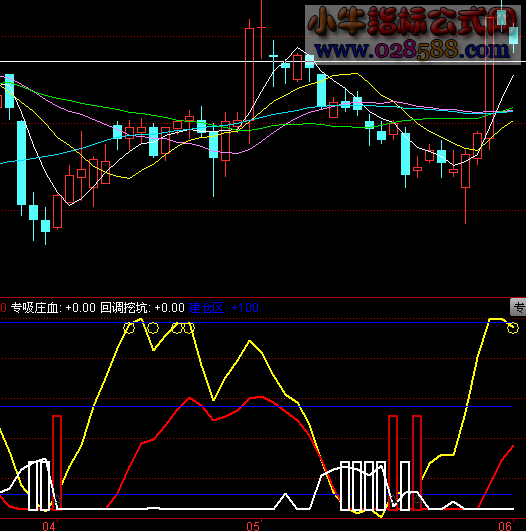This screenshot has height=531, width=526.
Task: Click the last red signal bar in indicator
Action: coord(417,462)
